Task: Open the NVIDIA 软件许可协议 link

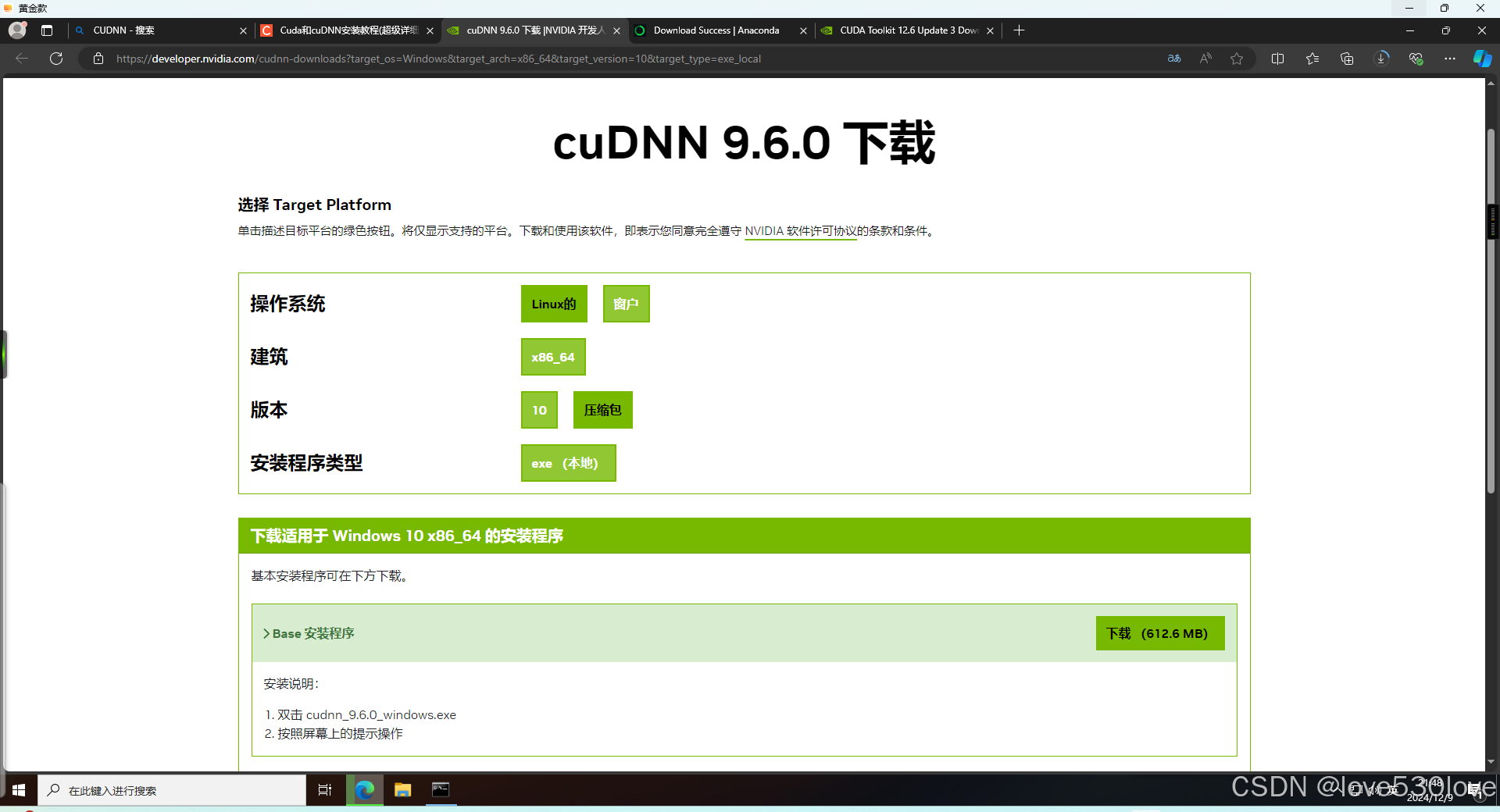Action: point(801,231)
